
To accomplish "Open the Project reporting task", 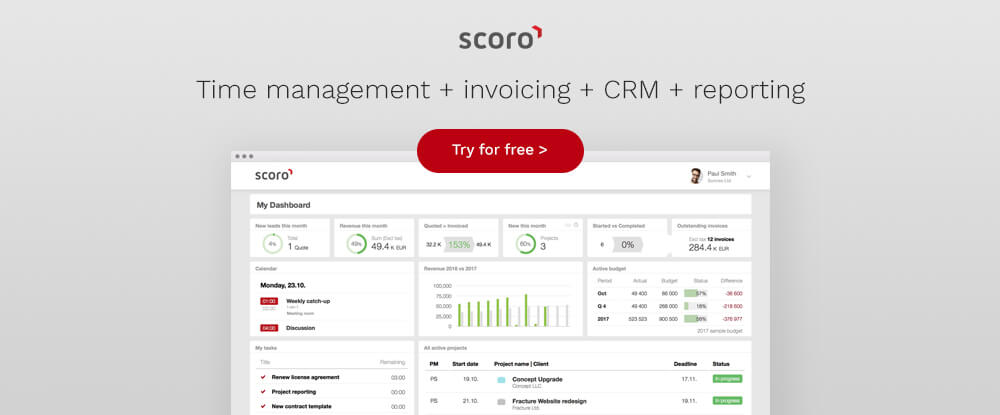I will 294,392.
